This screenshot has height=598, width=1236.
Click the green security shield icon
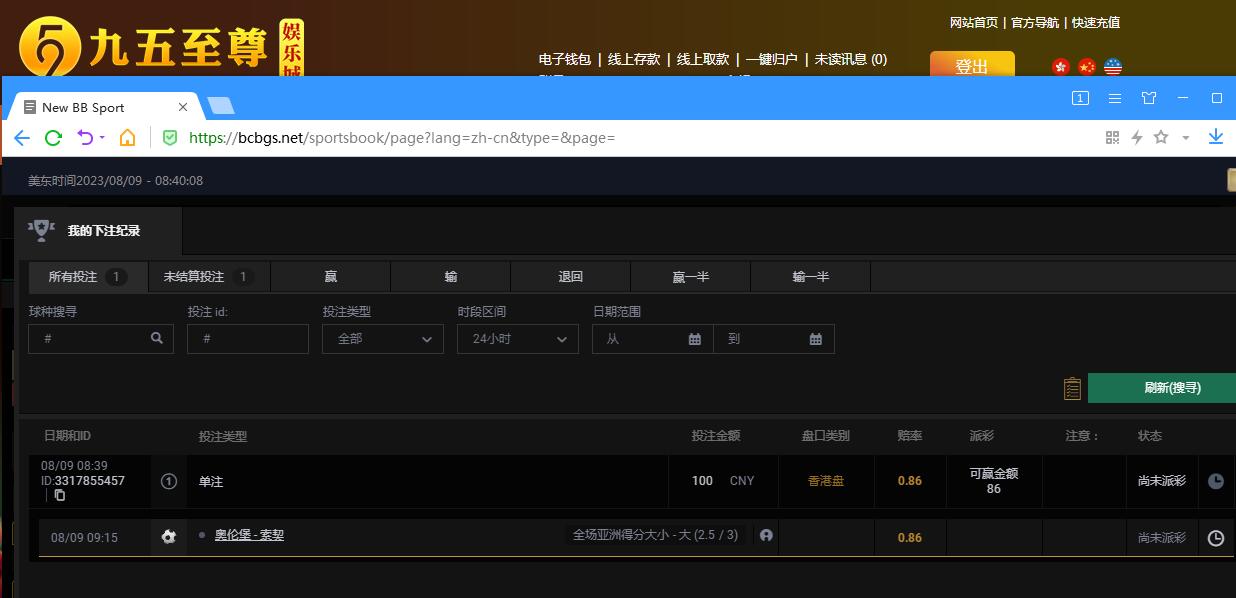170,138
